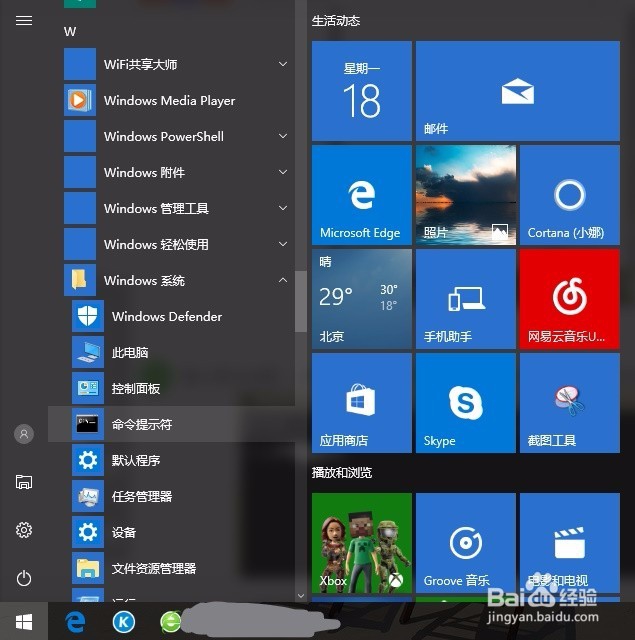Viewport: 635px width, 640px height.
Task: Click the 播放和浏览 group title
Action: pyautogui.click(x=342, y=473)
